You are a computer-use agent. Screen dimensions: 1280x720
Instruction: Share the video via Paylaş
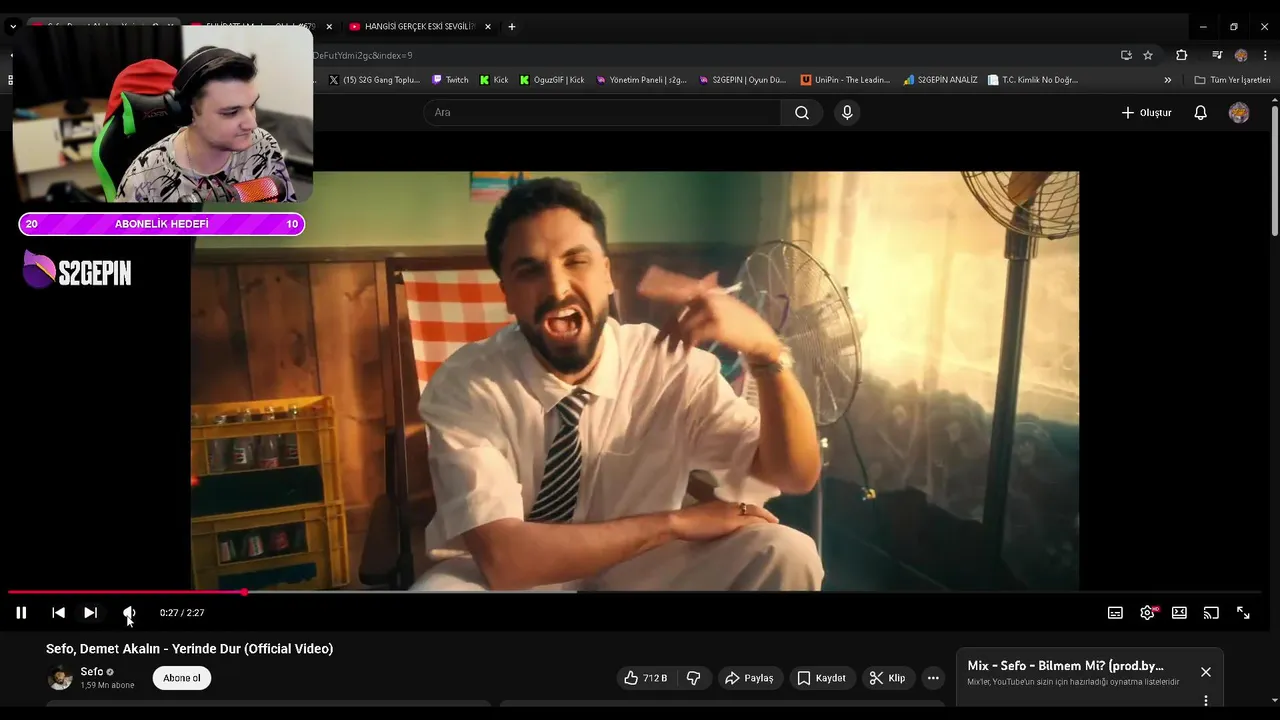pos(749,678)
